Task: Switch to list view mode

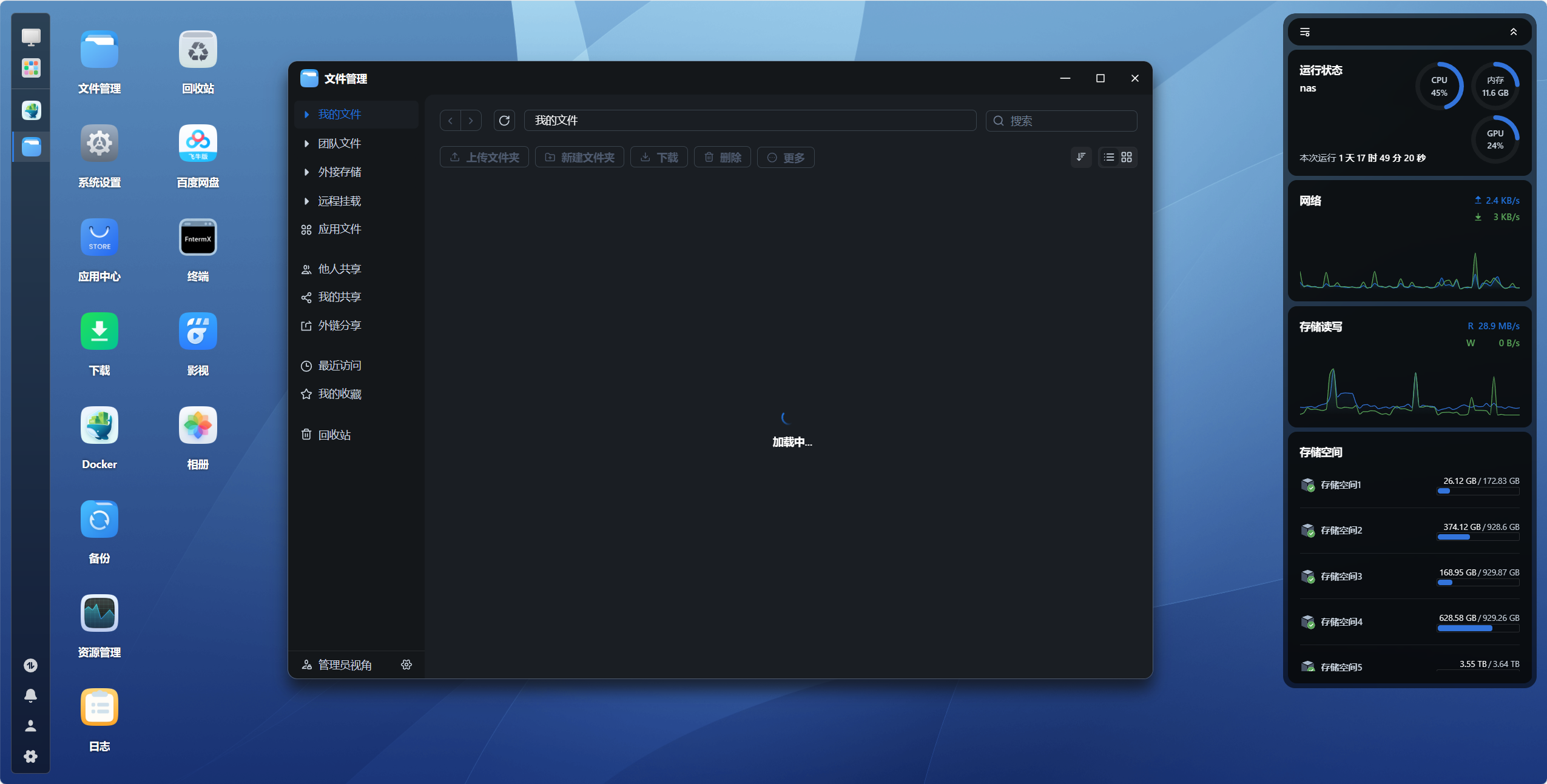Action: pyautogui.click(x=1108, y=157)
